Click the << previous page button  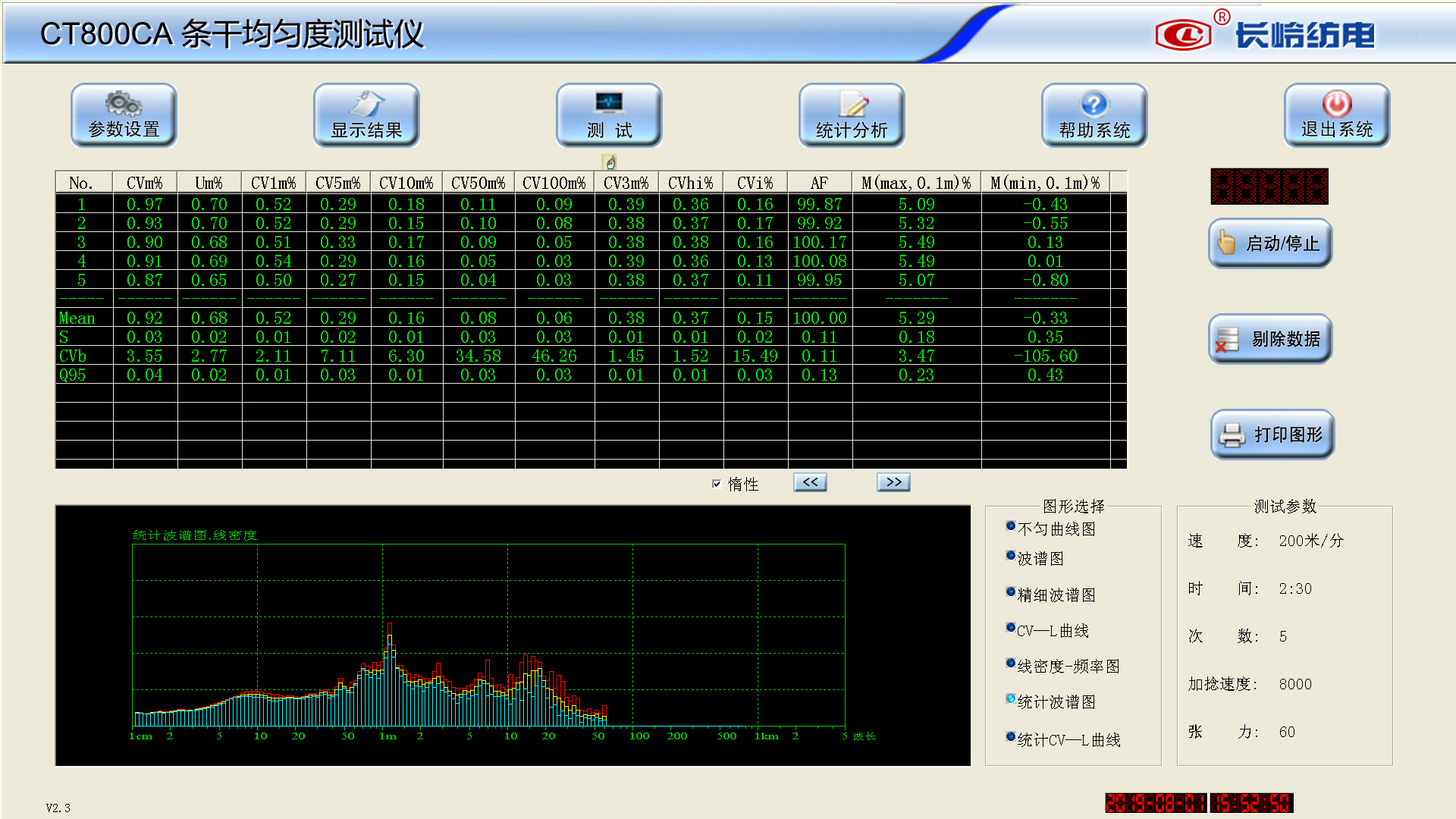click(810, 482)
